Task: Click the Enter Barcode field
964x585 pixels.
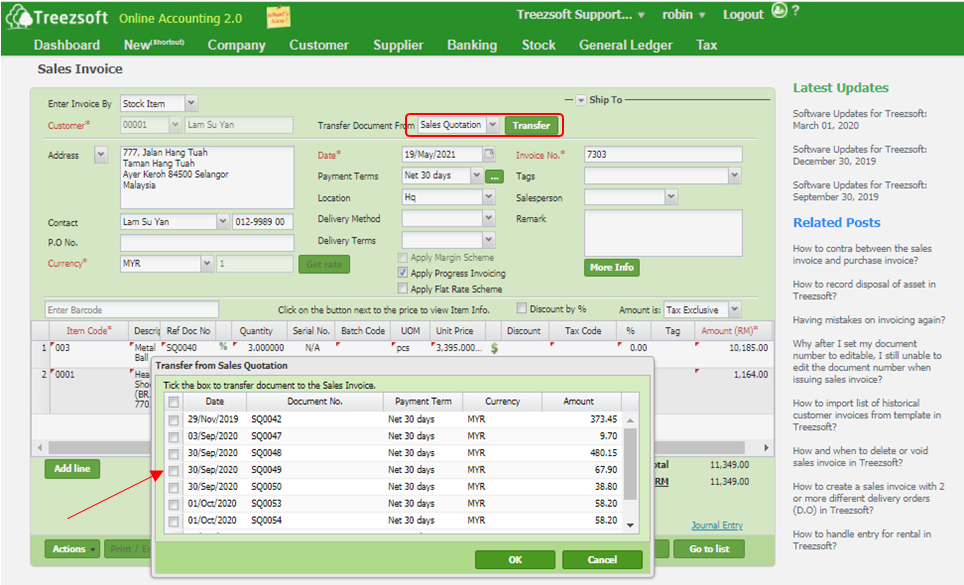Action: 132,310
